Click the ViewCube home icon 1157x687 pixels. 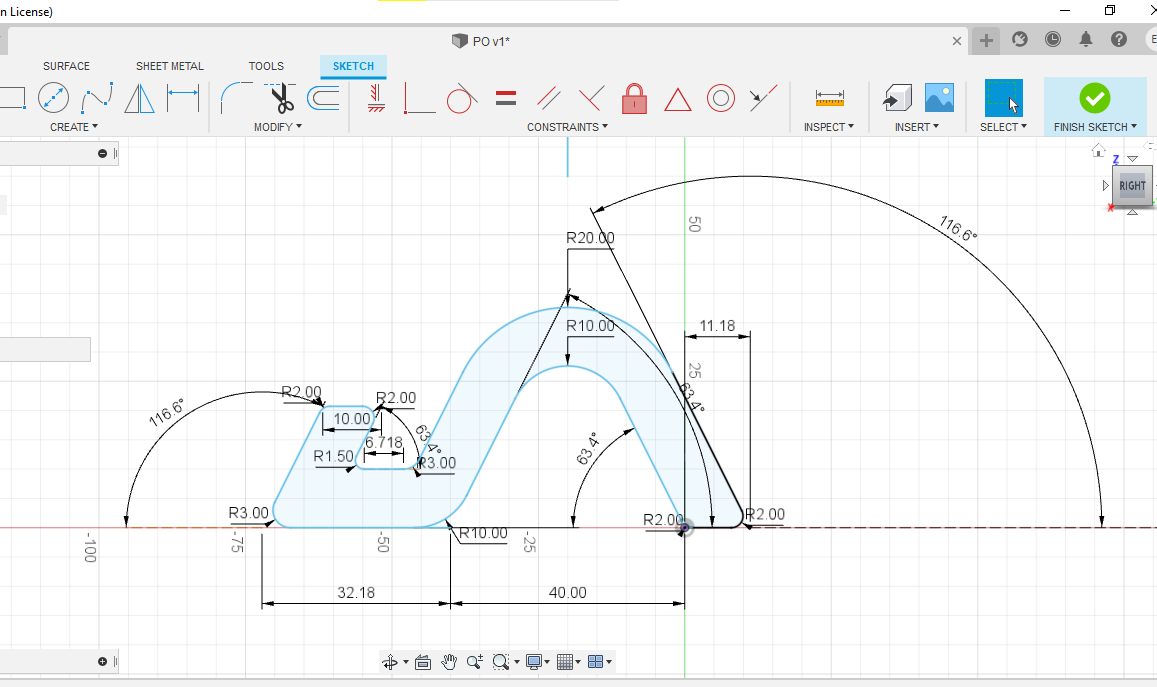[x=1098, y=151]
